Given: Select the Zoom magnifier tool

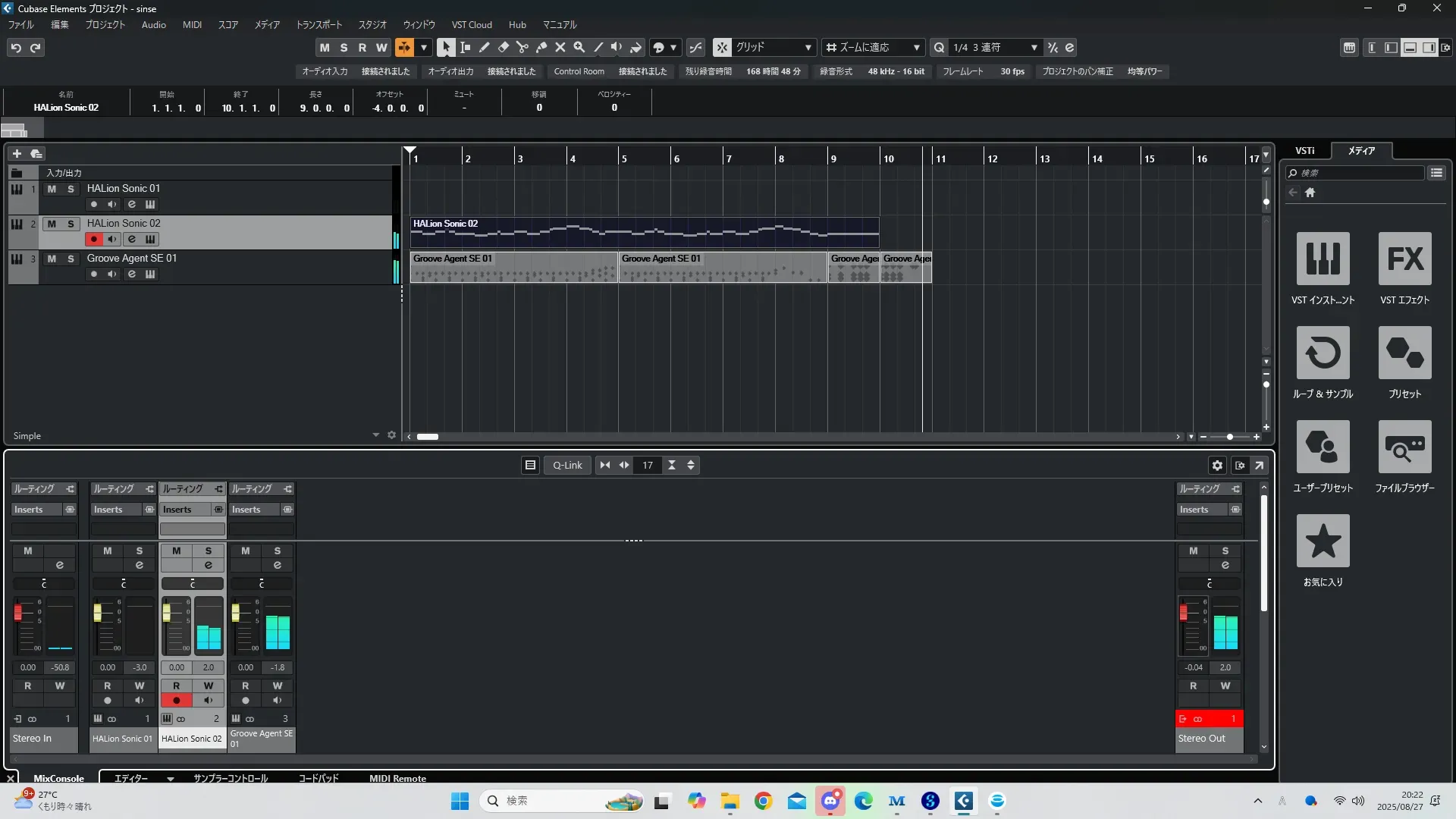Looking at the screenshot, I should (579, 47).
